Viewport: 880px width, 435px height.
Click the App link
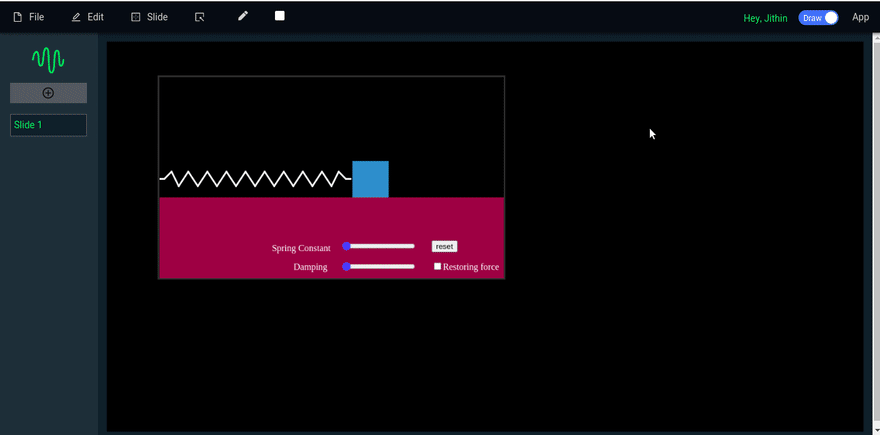(860, 17)
